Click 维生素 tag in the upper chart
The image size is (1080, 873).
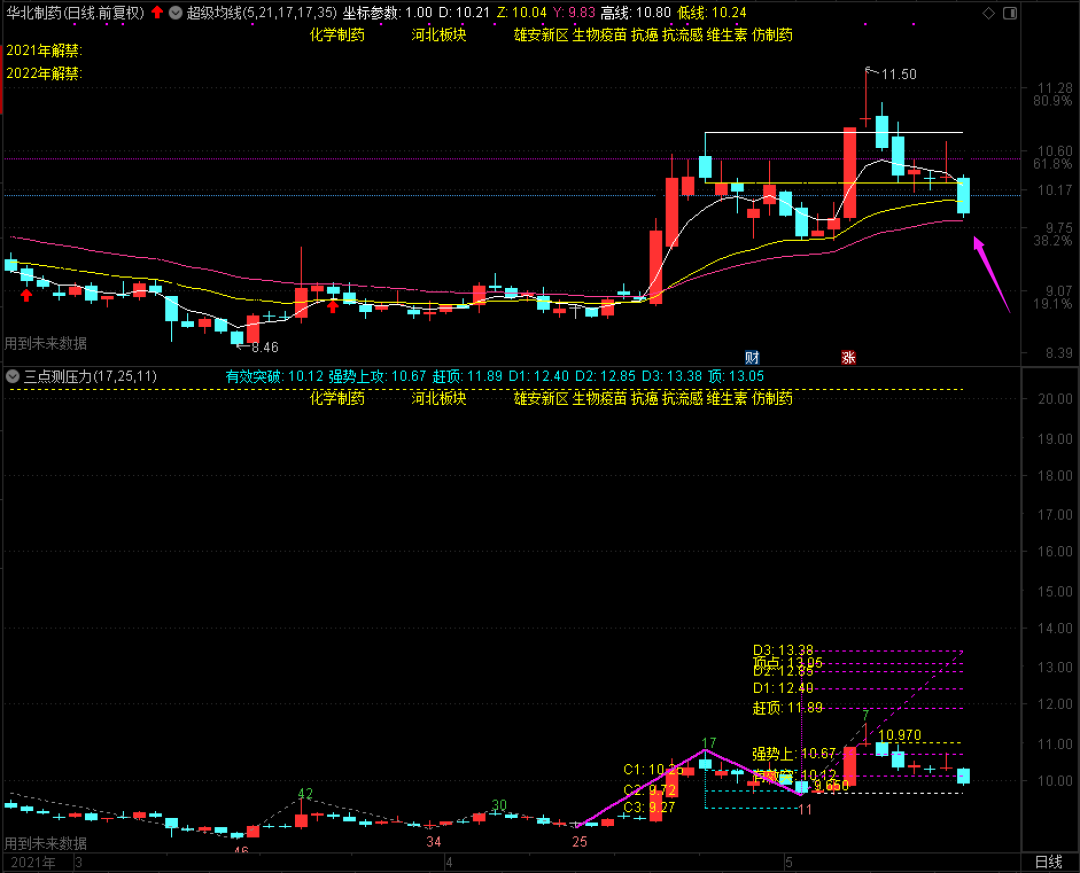pyautogui.click(x=727, y=34)
